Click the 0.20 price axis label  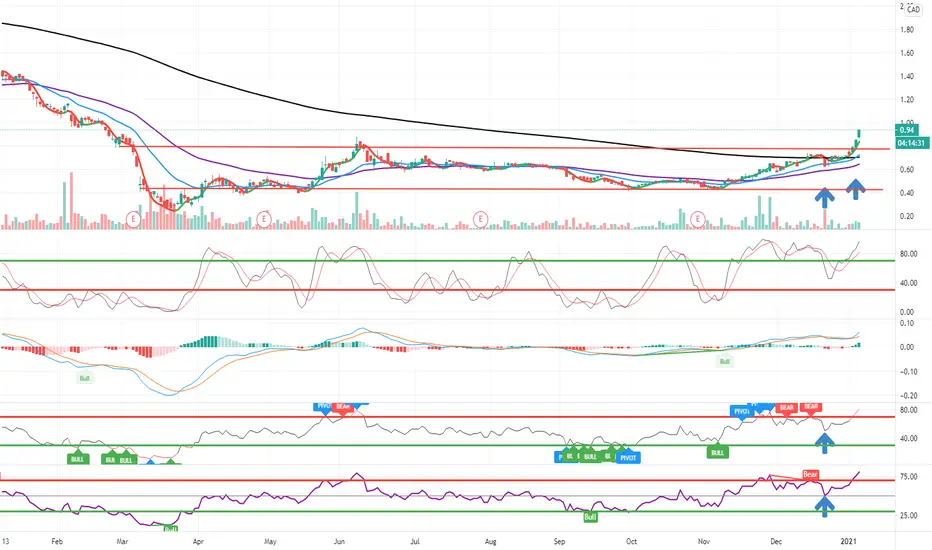pos(907,216)
